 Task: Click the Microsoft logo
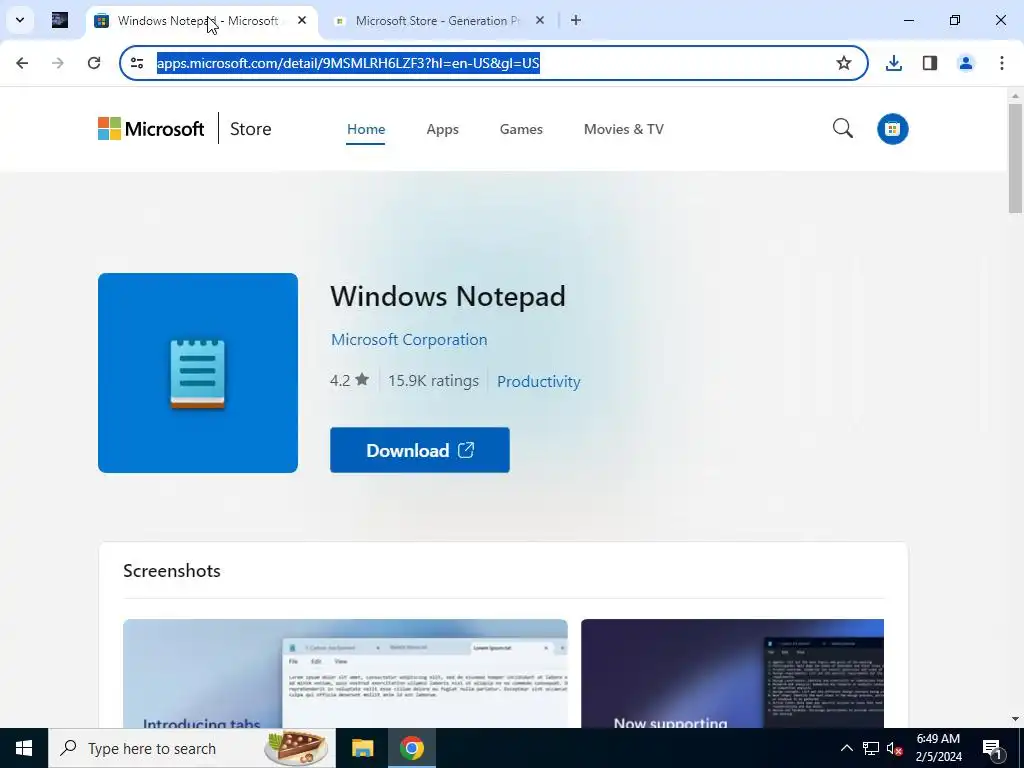tap(151, 129)
